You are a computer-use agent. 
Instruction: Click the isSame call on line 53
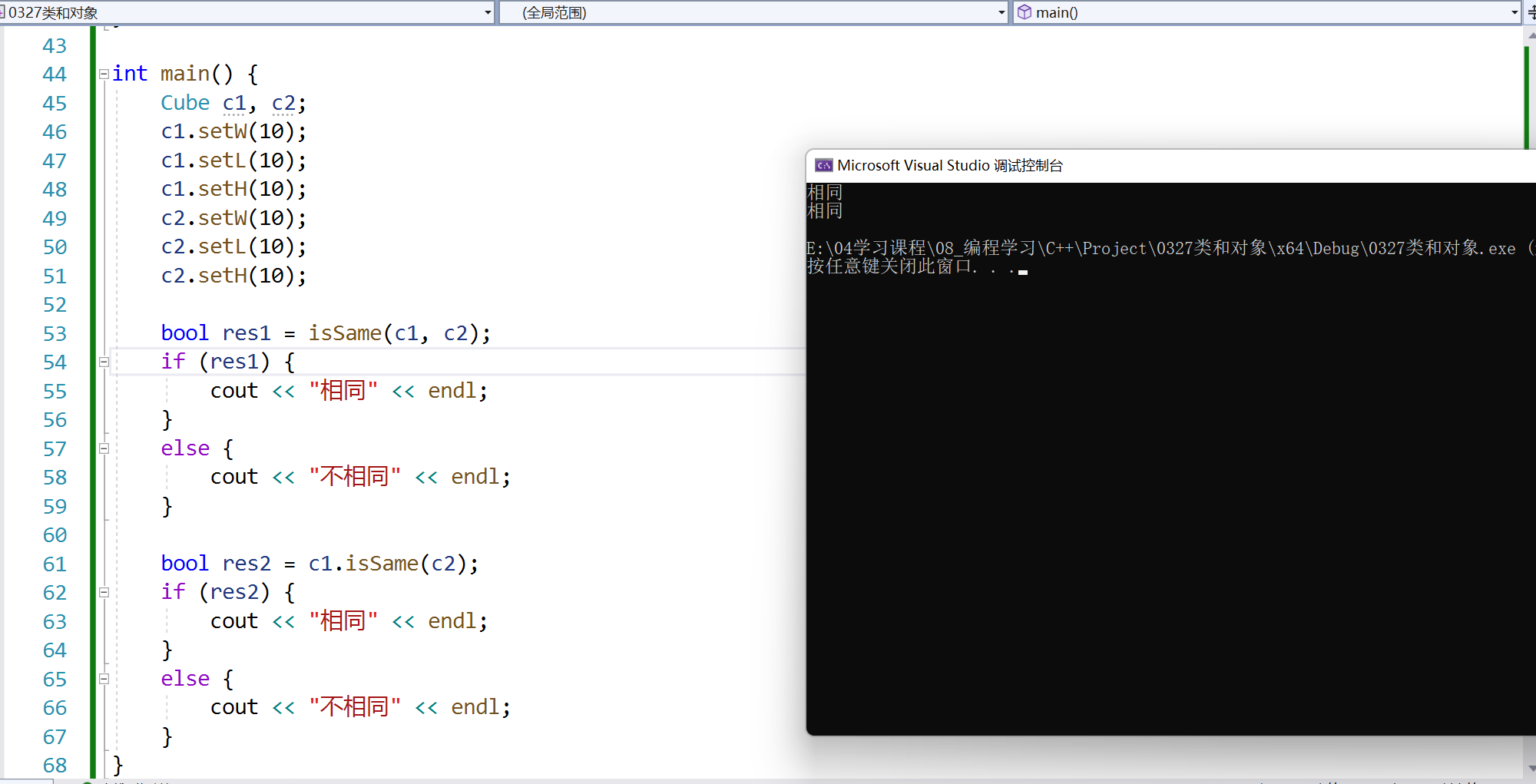345,333
